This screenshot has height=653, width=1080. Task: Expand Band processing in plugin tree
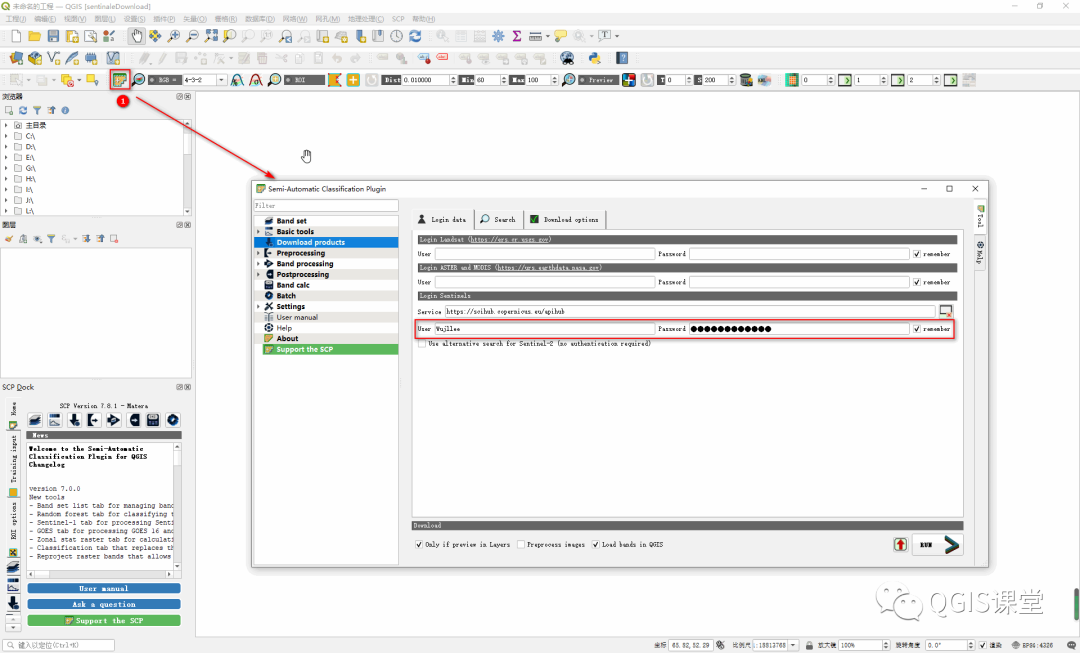(x=258, y=264)
